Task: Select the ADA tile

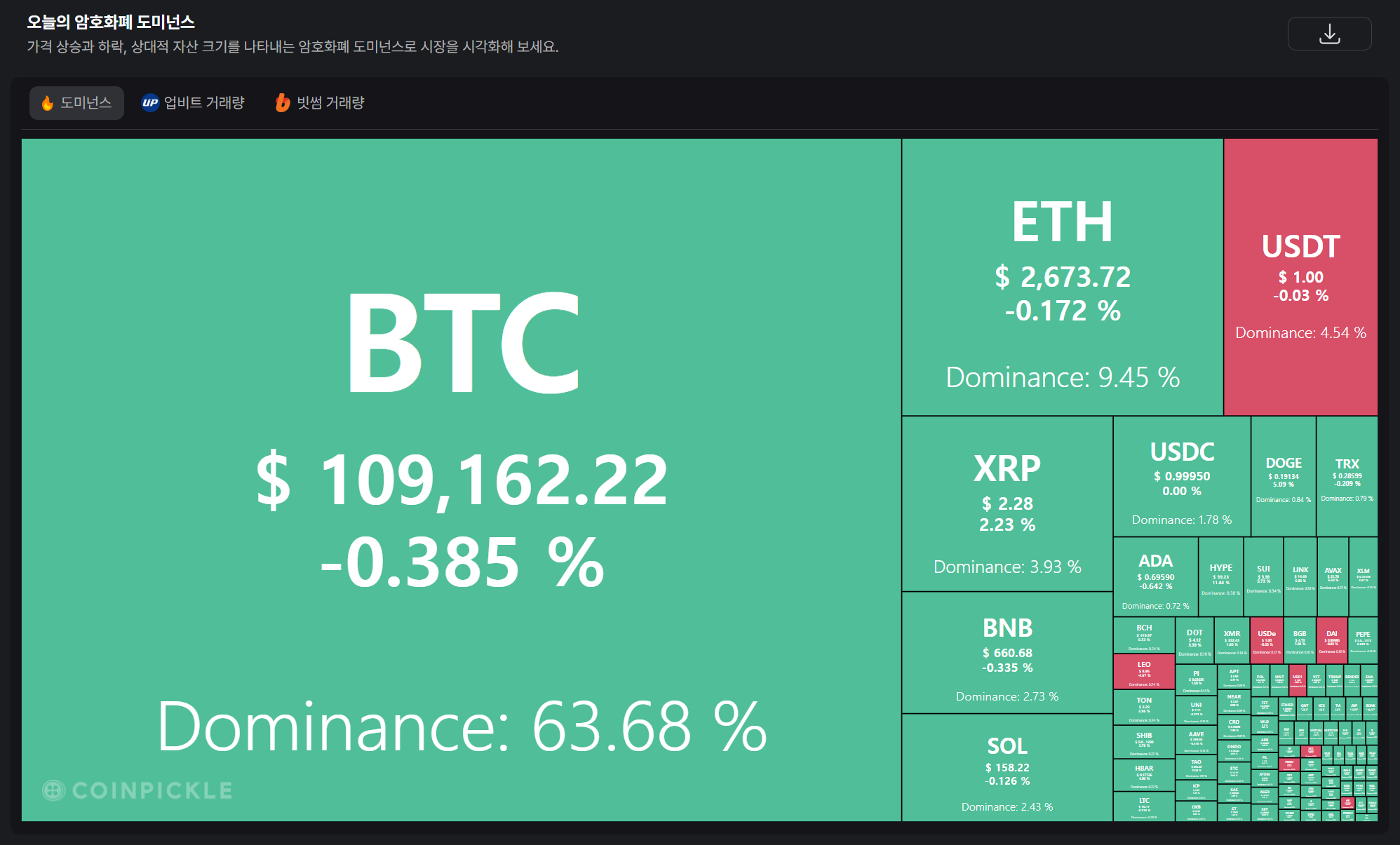Action: pos(1156,577)
